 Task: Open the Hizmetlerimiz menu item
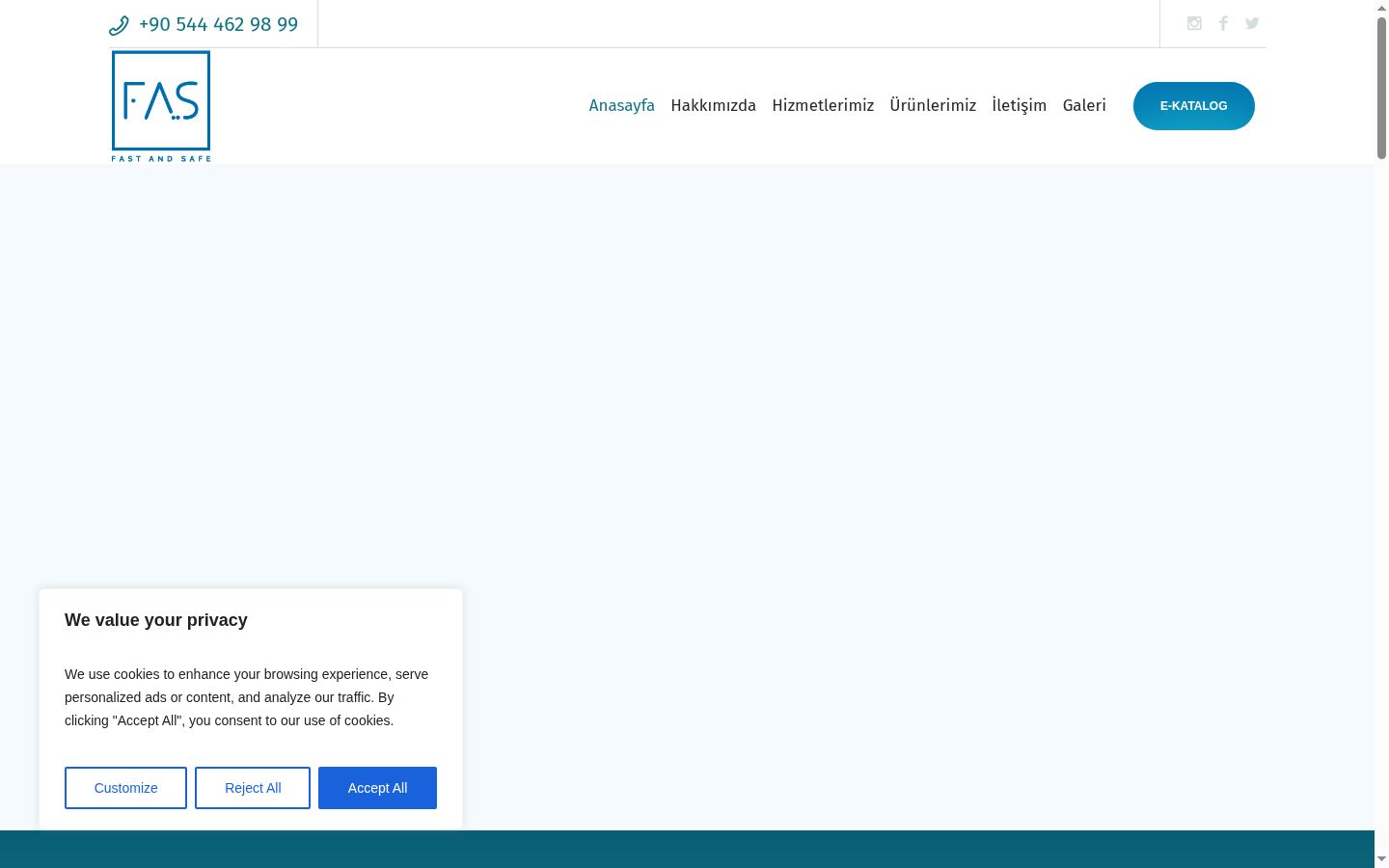click(x=823, y=105)
